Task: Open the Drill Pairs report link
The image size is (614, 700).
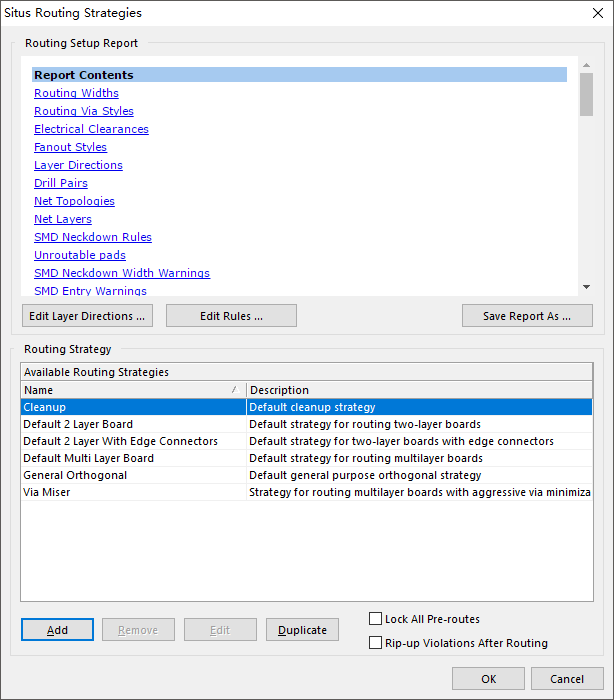Action: 60,183
